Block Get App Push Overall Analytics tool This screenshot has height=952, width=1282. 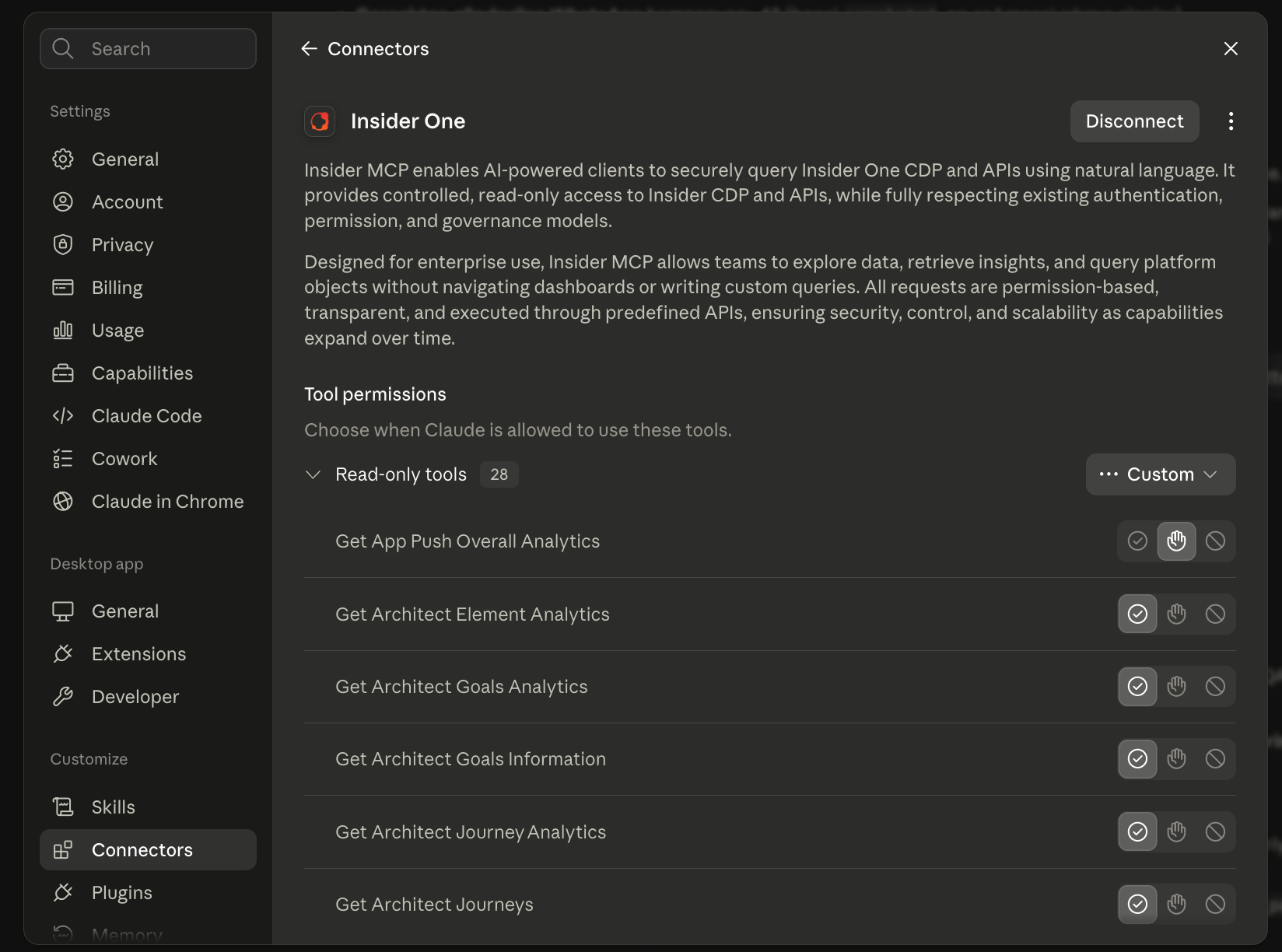[1215, 541]
